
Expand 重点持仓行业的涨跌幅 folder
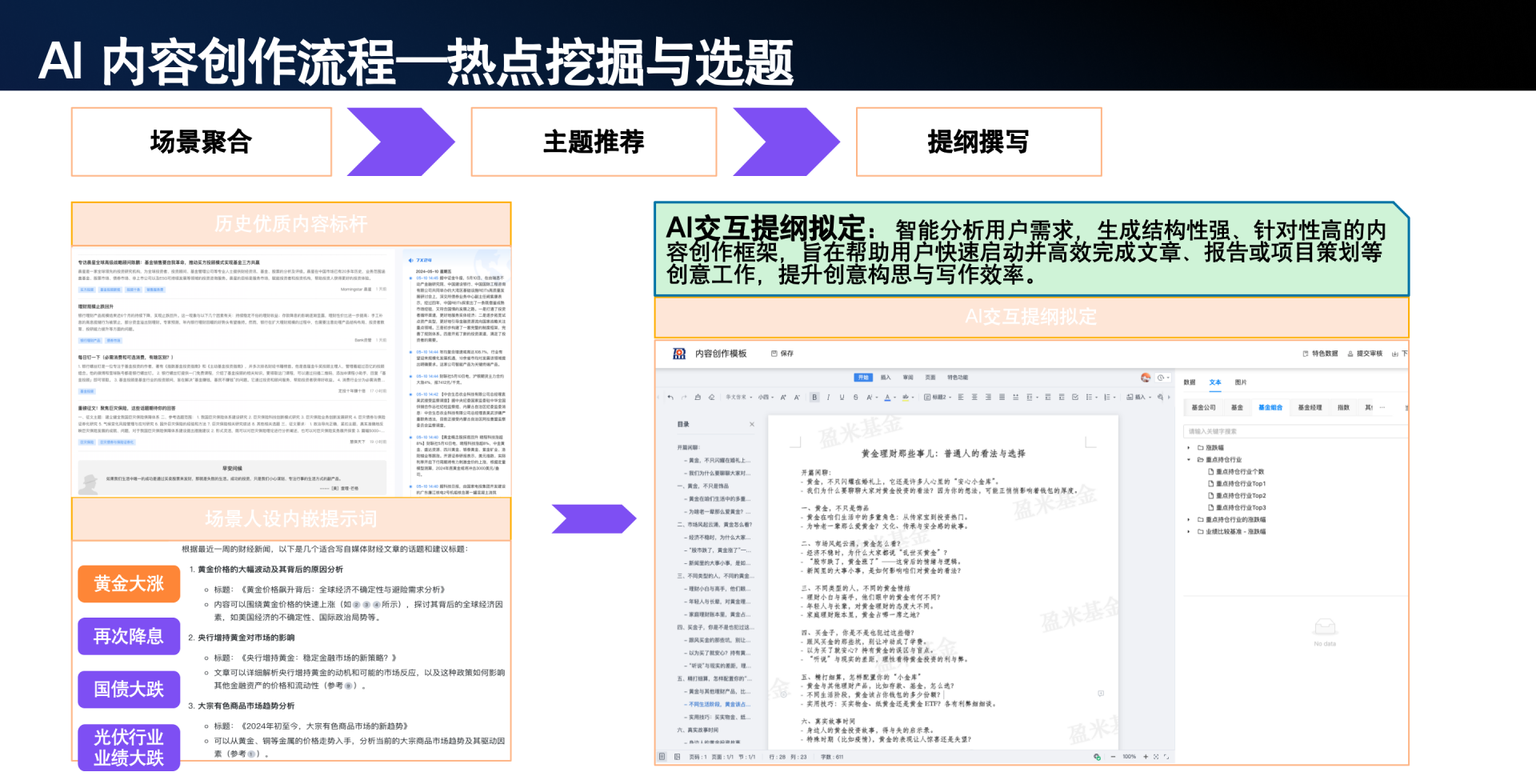point(1189,520)
